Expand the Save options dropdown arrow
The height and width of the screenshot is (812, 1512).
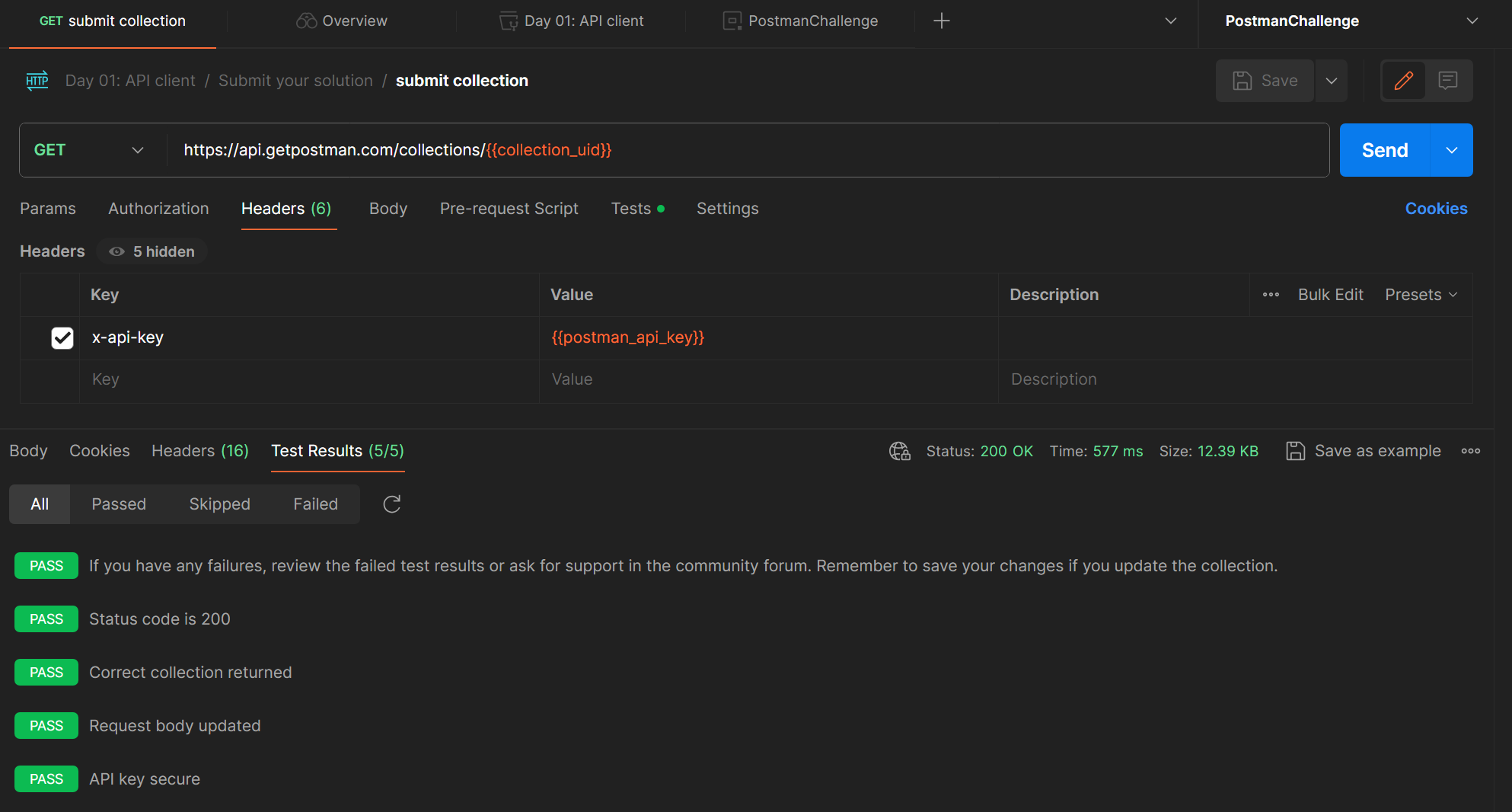[x=1332, y=81]
